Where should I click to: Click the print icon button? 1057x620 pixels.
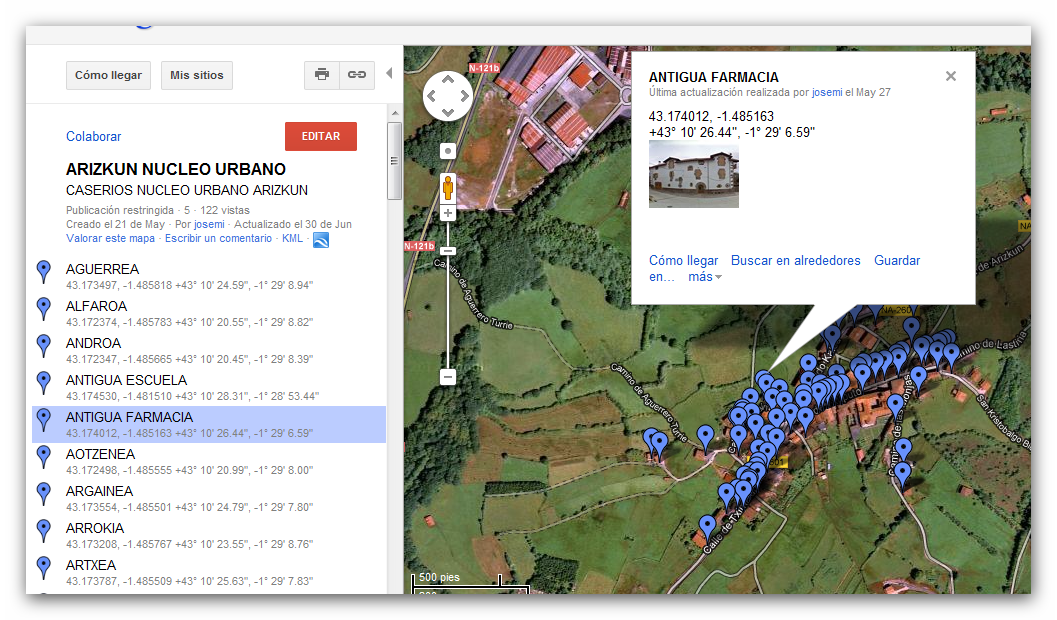[x=322, y=75]
